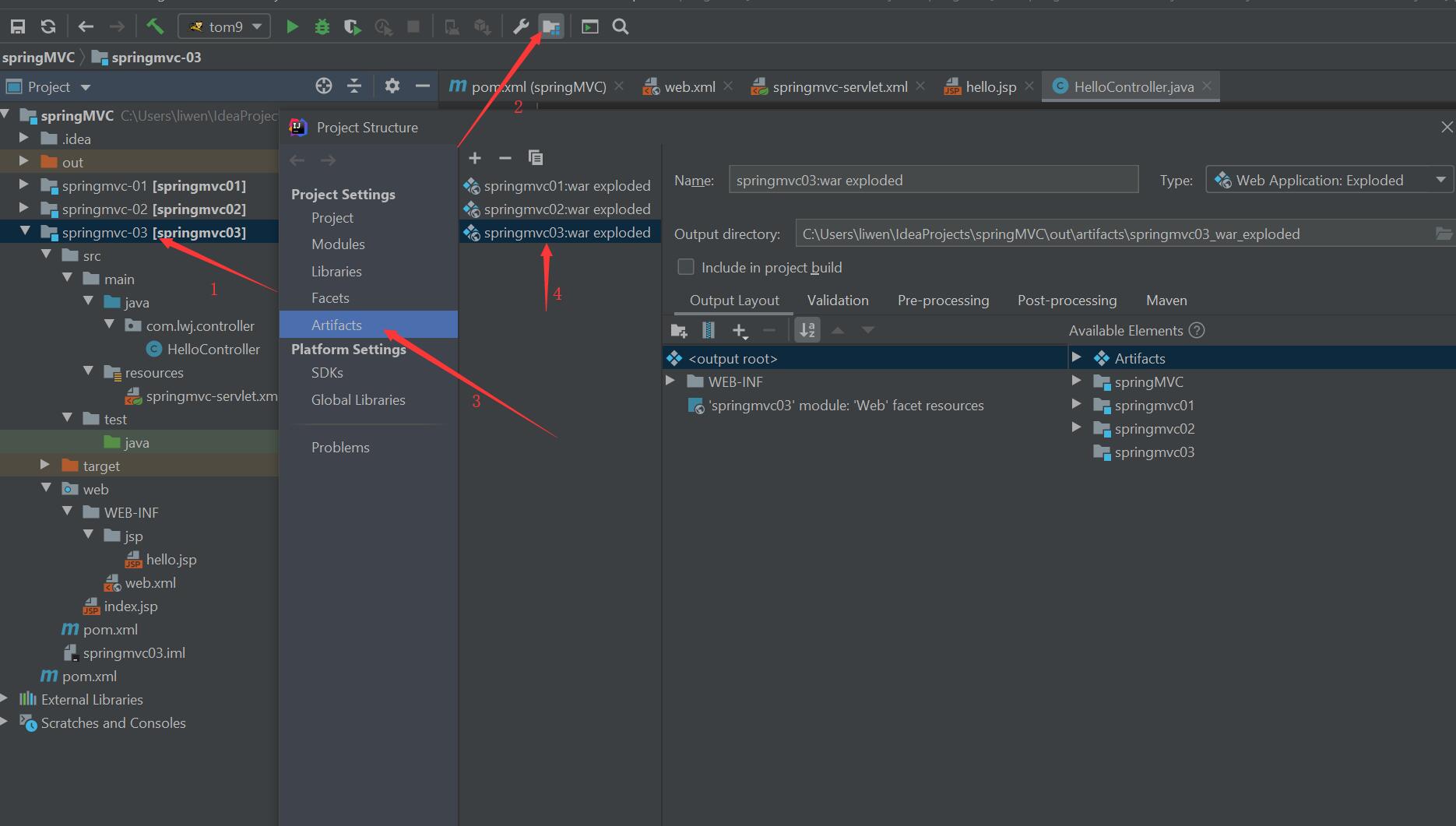Click the Build Project hammer icon

pos(155,26)
